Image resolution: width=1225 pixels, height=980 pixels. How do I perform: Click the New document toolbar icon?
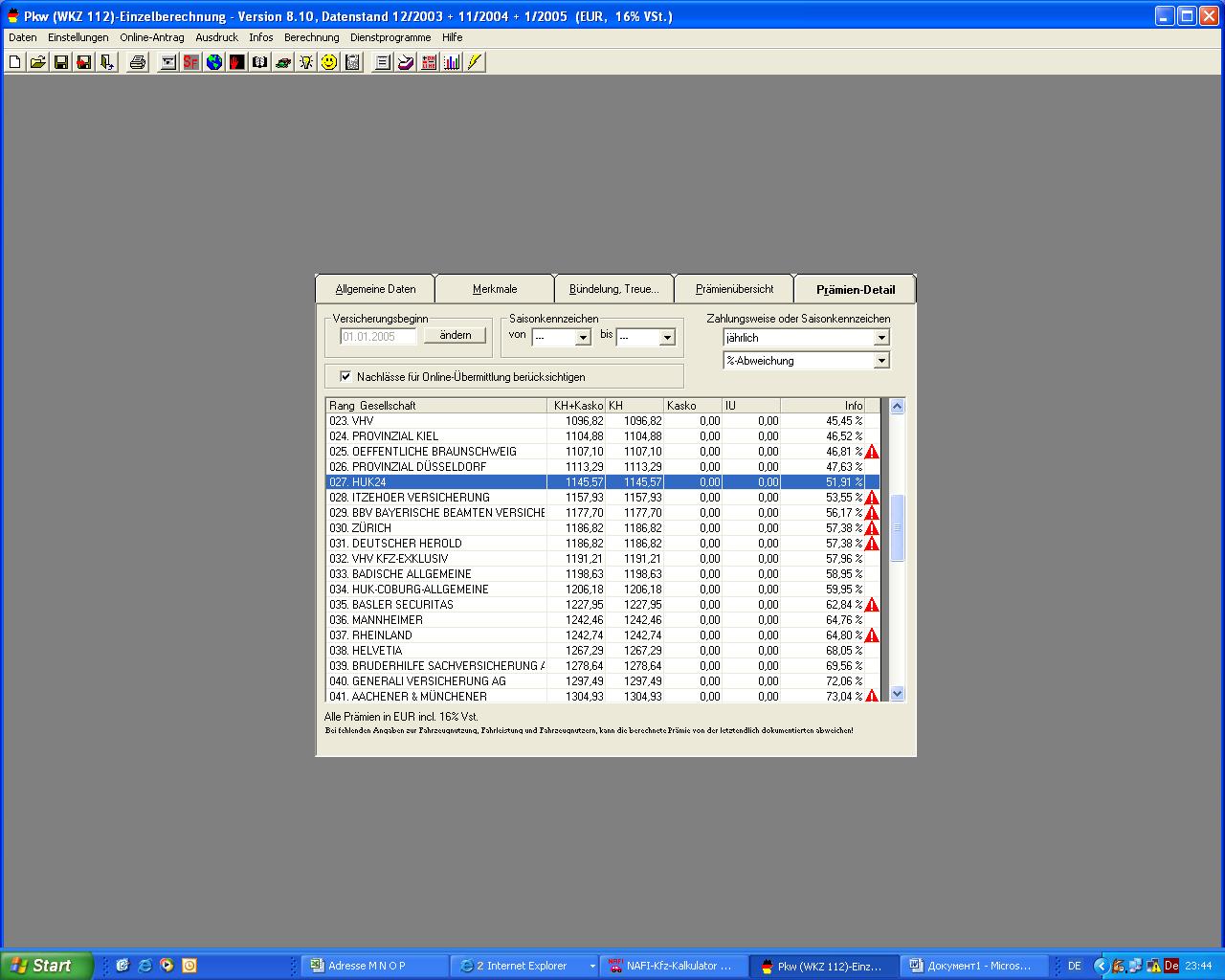click(14, 62)
